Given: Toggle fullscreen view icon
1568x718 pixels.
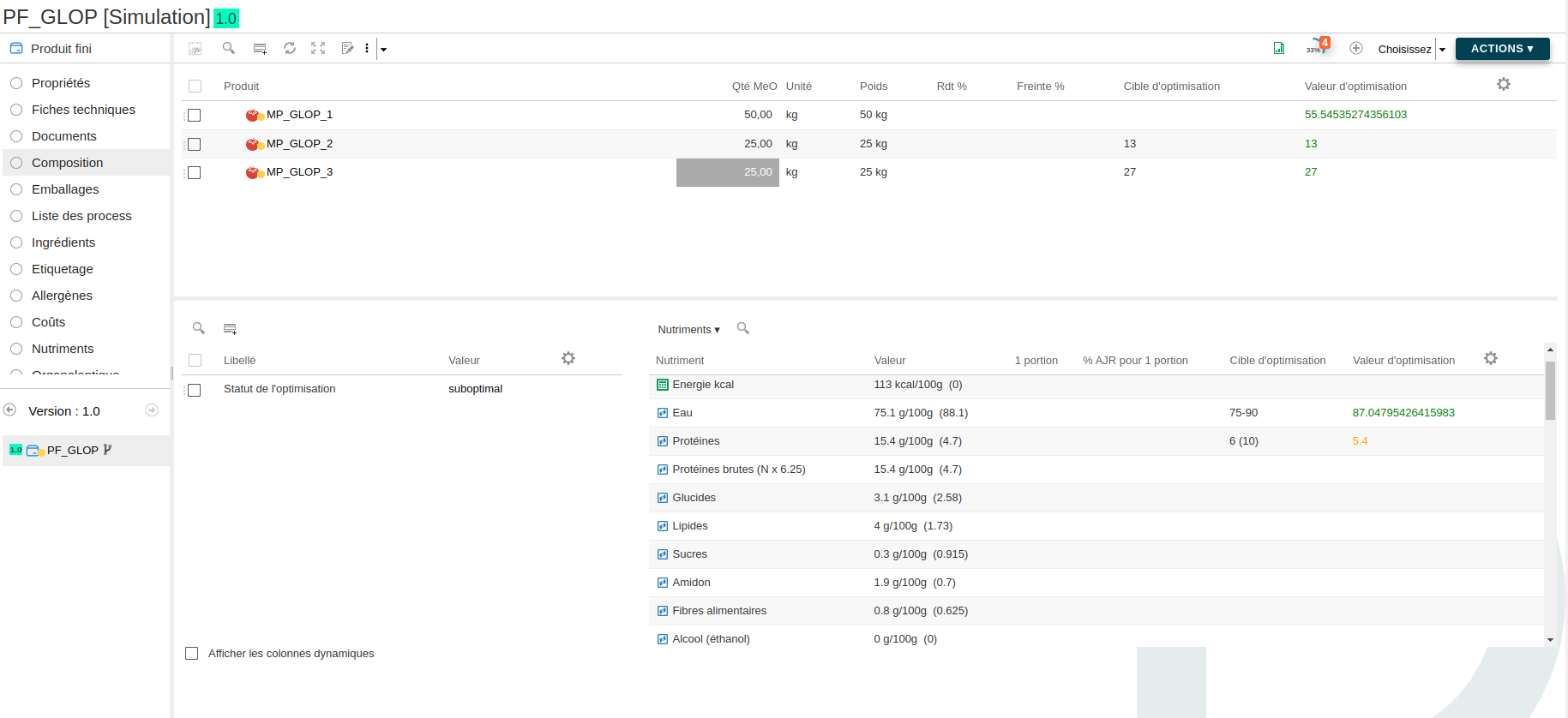Looking at the screenshot, I should tap(318, 48).
